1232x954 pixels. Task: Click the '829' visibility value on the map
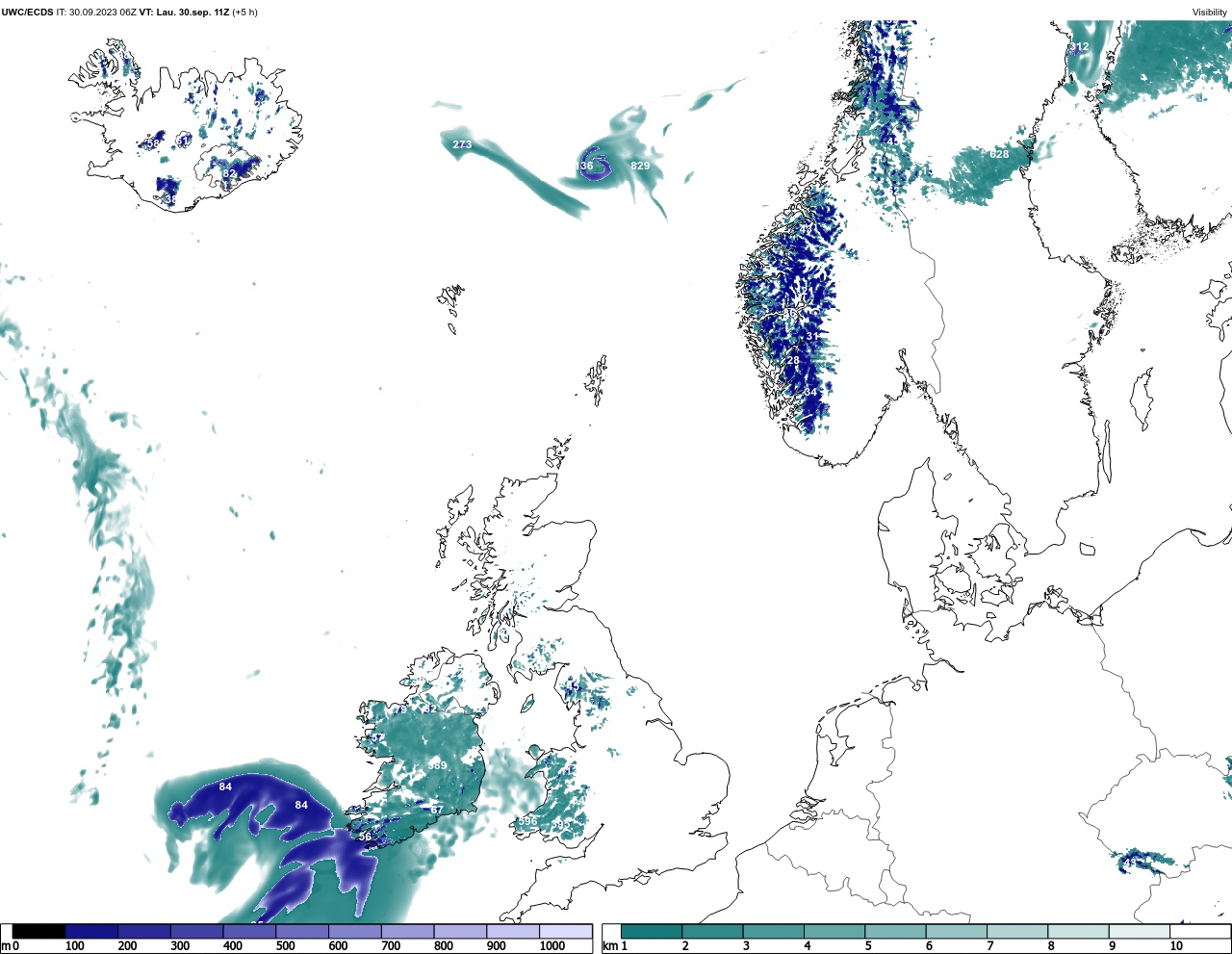[x=640, y=167]
